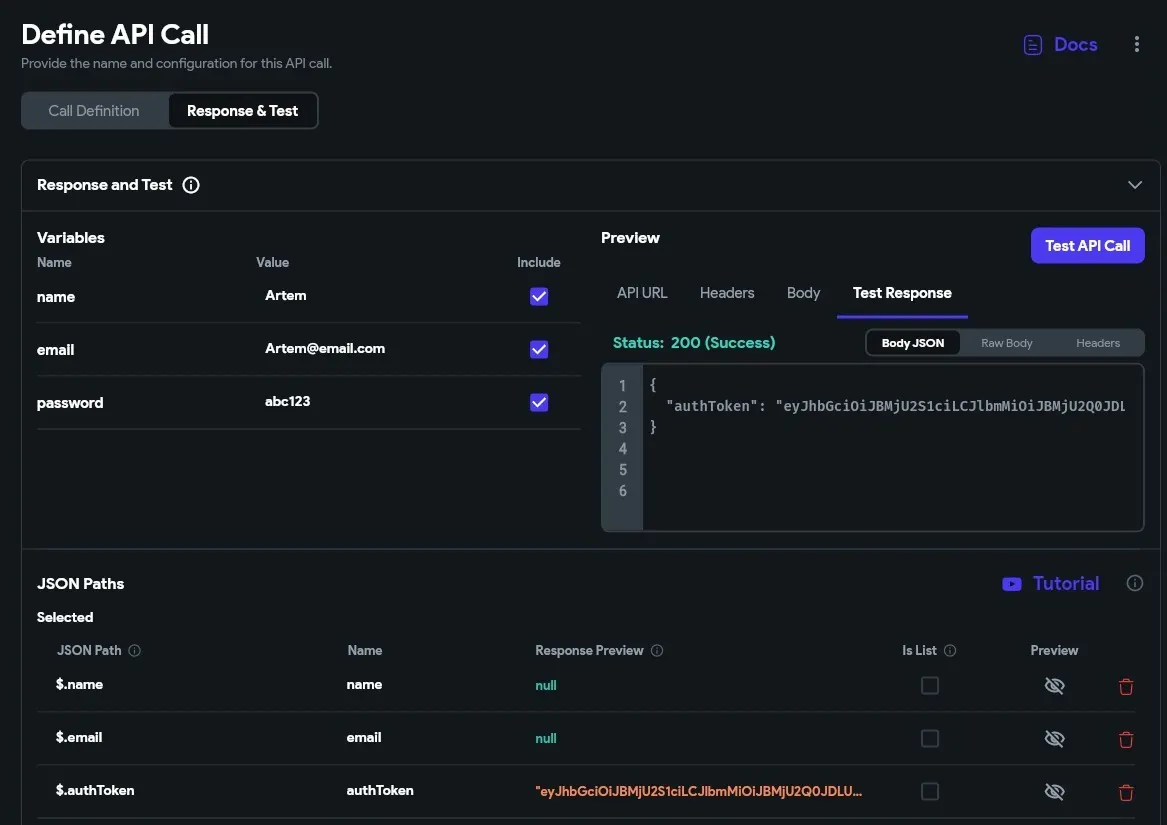Click info icon beside JSON Path header

pyautogui.click(x=135, y=651)
